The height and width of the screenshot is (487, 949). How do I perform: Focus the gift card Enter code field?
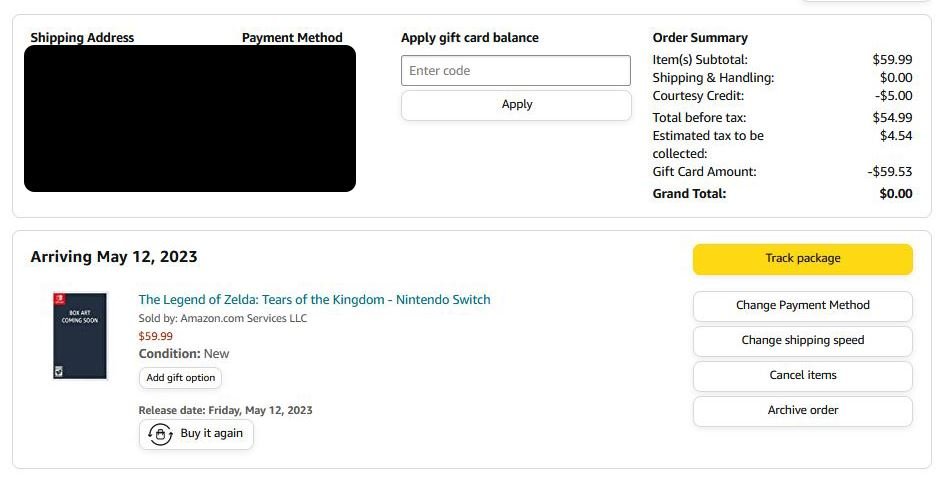516,71
